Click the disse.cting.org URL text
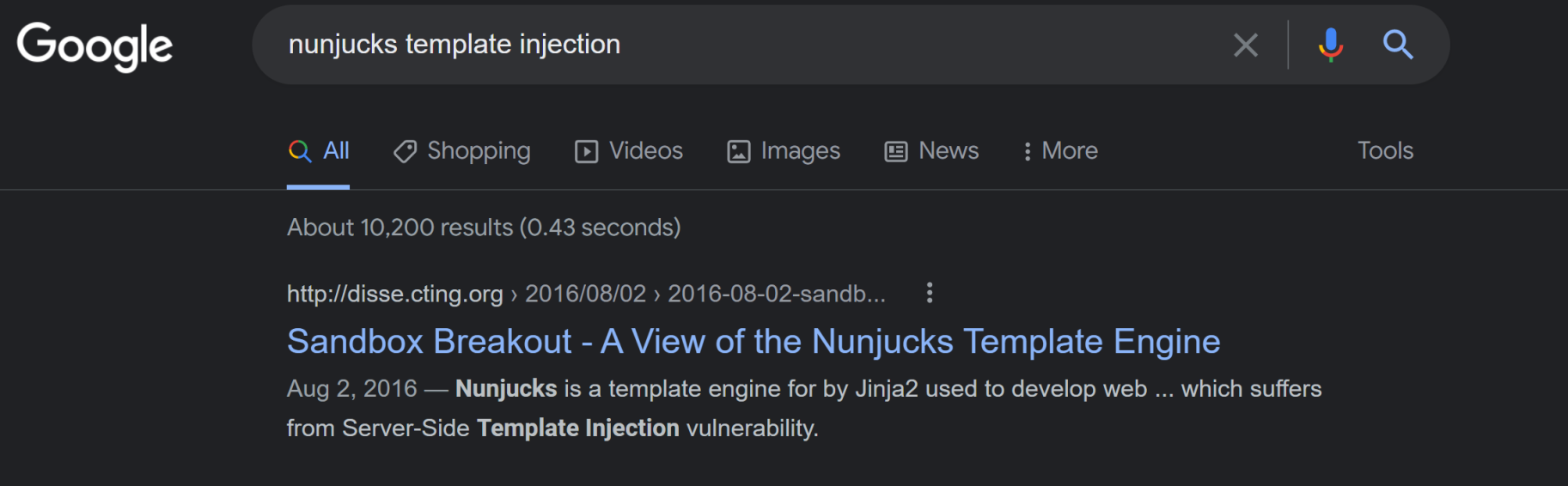Image resolution: width=1568 pixels, height=486 pixels. click(x=394, y=294)
